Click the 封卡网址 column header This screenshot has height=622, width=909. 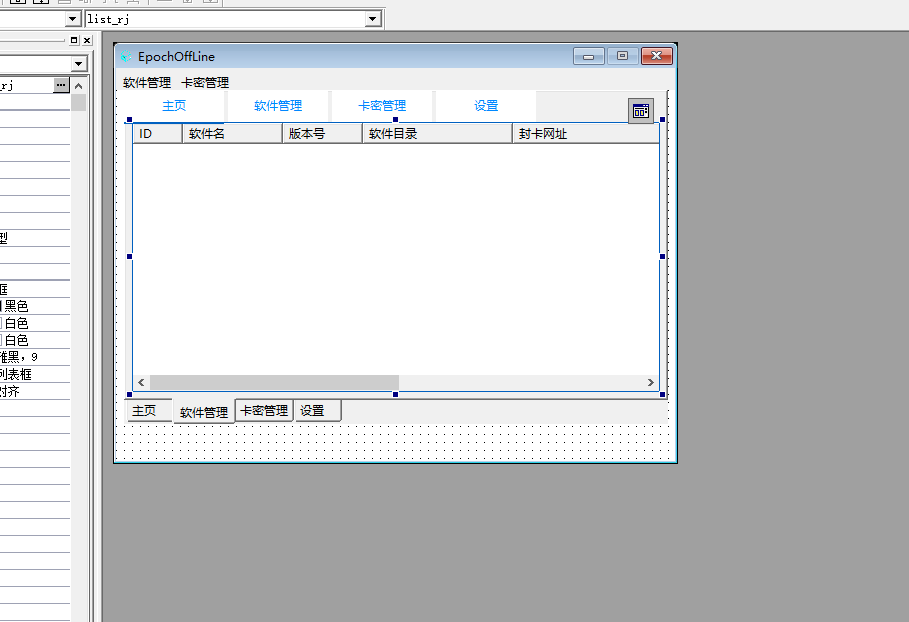tap(584, 132)
